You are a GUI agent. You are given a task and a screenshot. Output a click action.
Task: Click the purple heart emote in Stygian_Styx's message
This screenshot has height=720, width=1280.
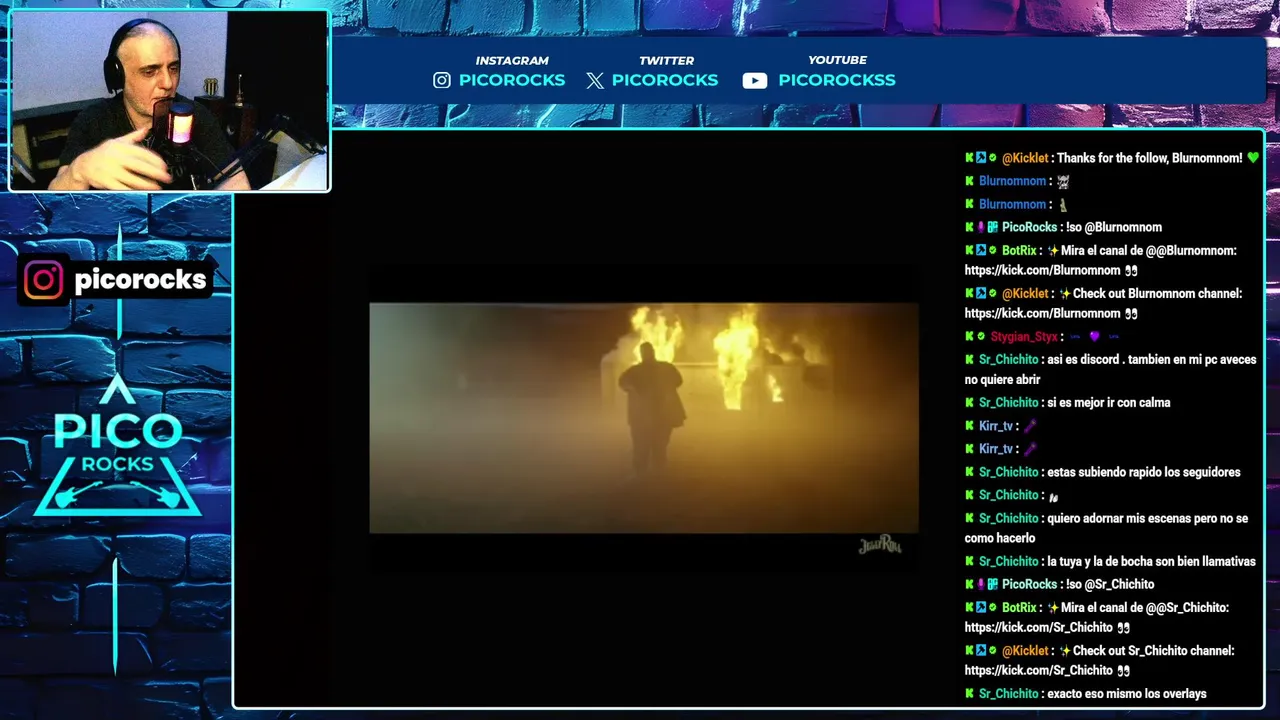tap(1094, 337)
